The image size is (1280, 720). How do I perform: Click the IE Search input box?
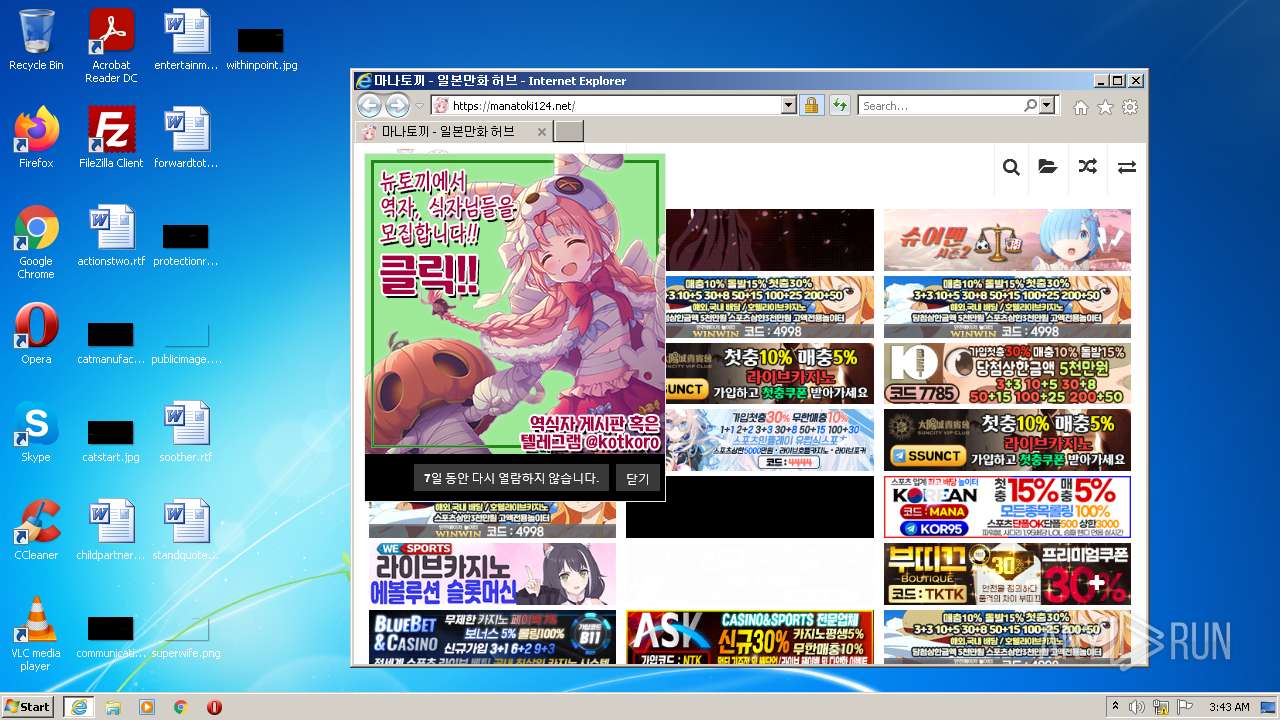click(940, 105)
